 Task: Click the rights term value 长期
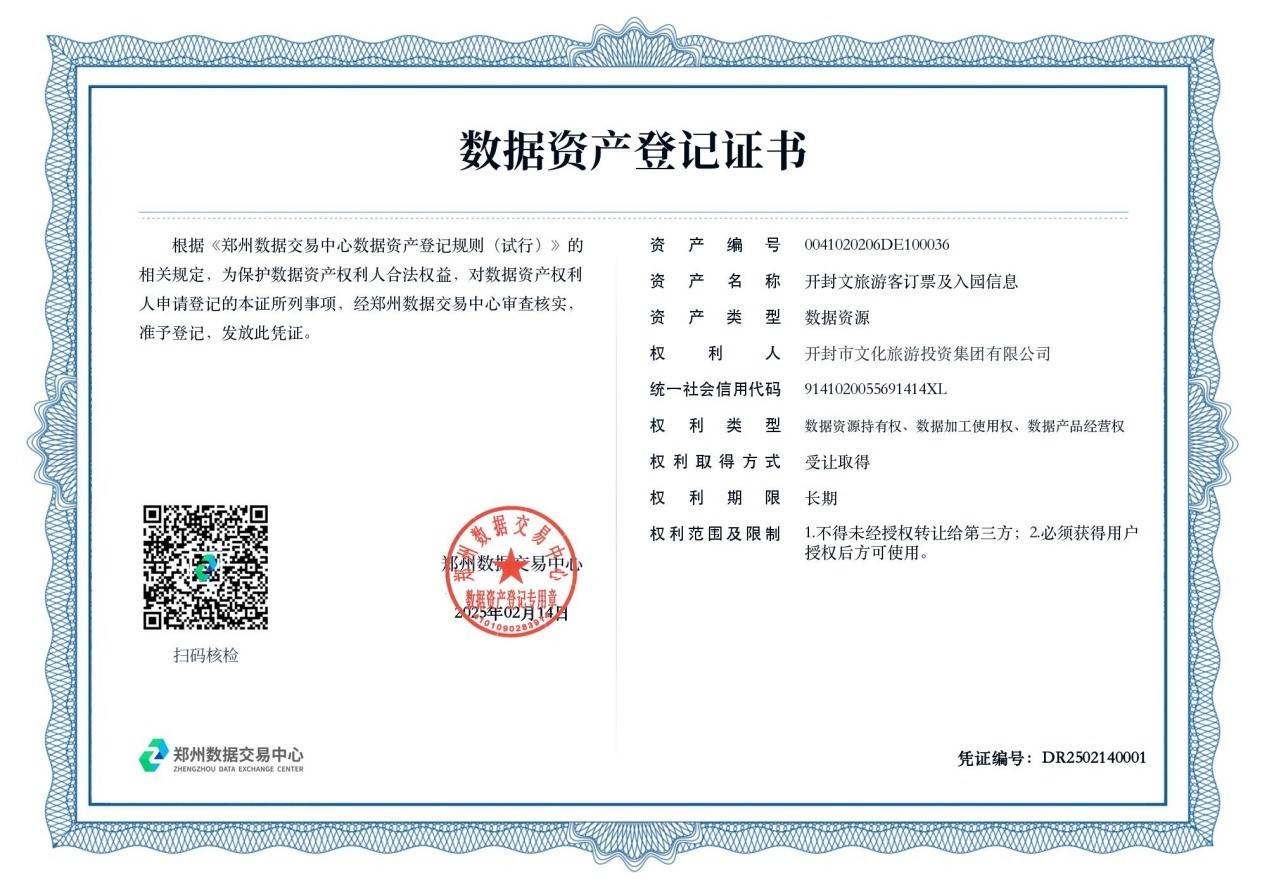(821, 498)
